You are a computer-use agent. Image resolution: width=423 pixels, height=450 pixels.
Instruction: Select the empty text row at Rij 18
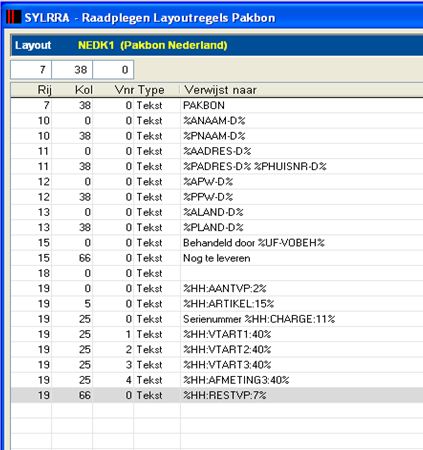point(217,273)
